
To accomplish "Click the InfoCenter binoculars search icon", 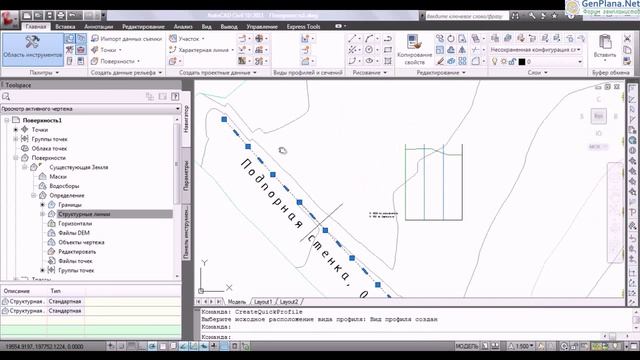I will coord(516,16).
